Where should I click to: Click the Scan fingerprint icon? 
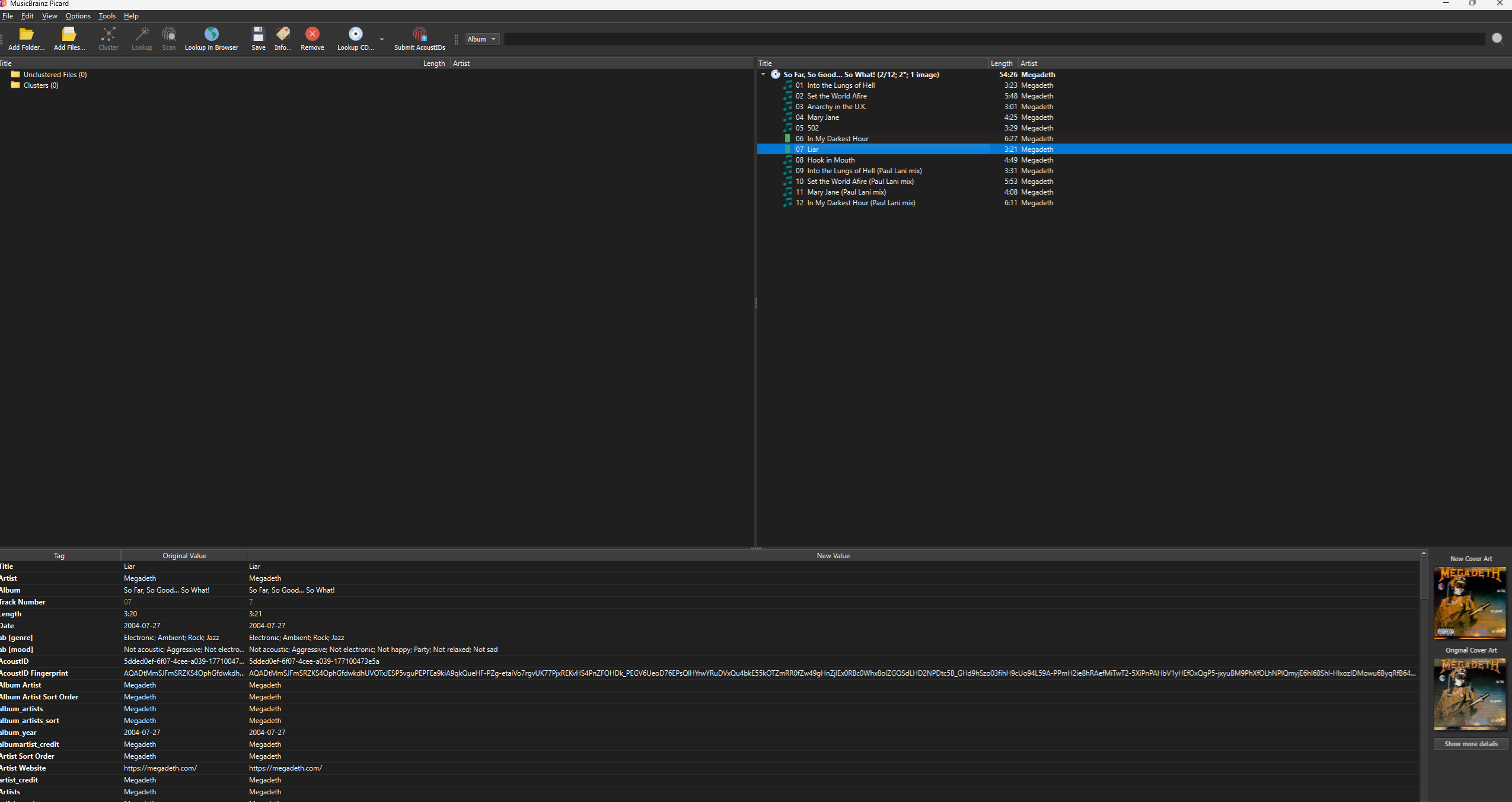[169, 34]
